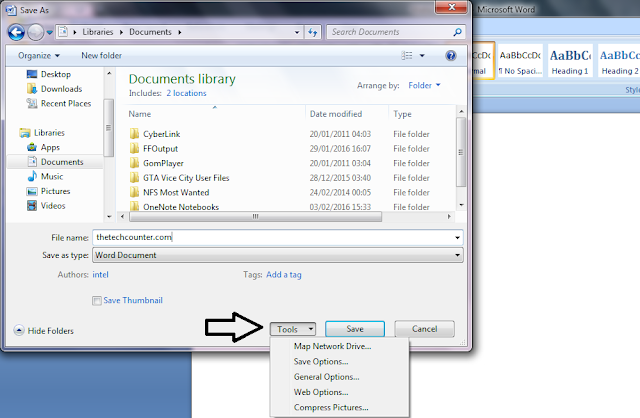Open the Get help icon
The image size is (640, 418).
point(451,56)
